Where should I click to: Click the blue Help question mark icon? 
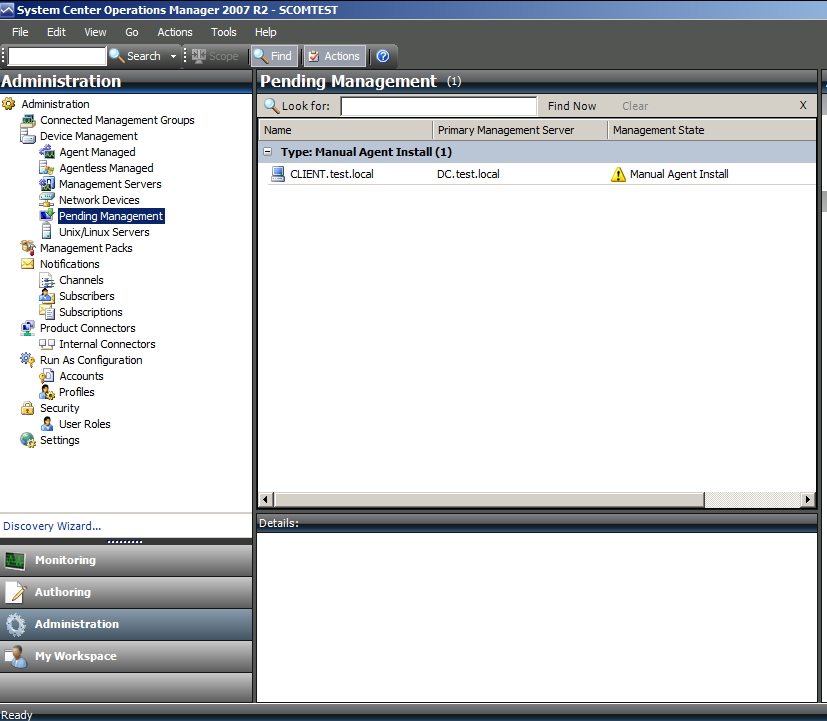(382, 56)
